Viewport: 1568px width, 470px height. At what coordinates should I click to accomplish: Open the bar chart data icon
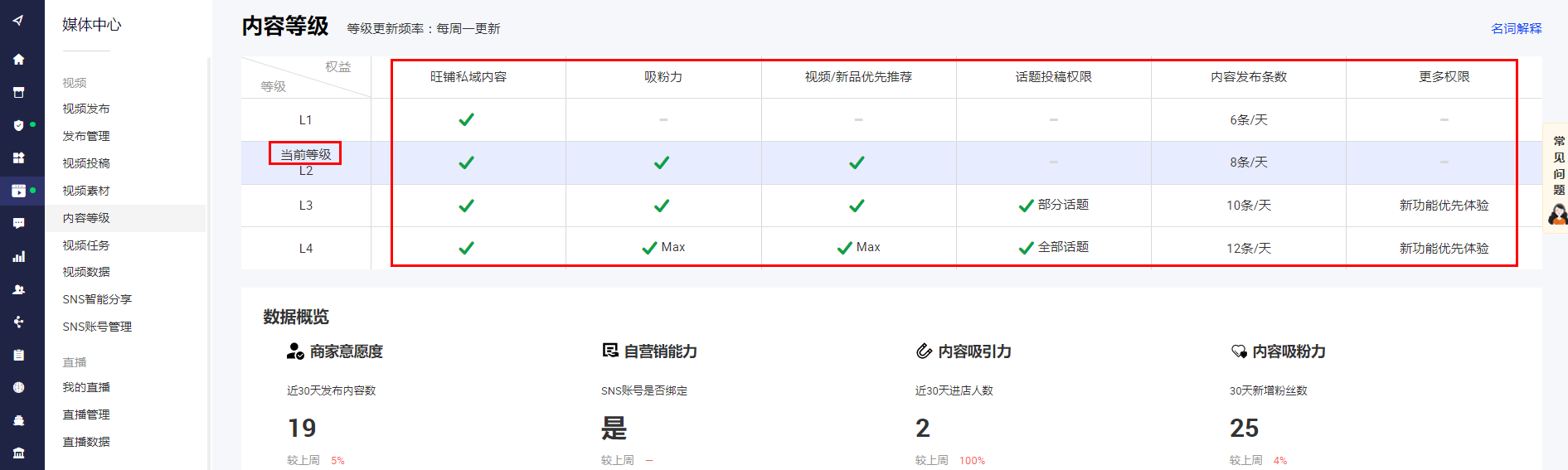(x=18, y=257)
